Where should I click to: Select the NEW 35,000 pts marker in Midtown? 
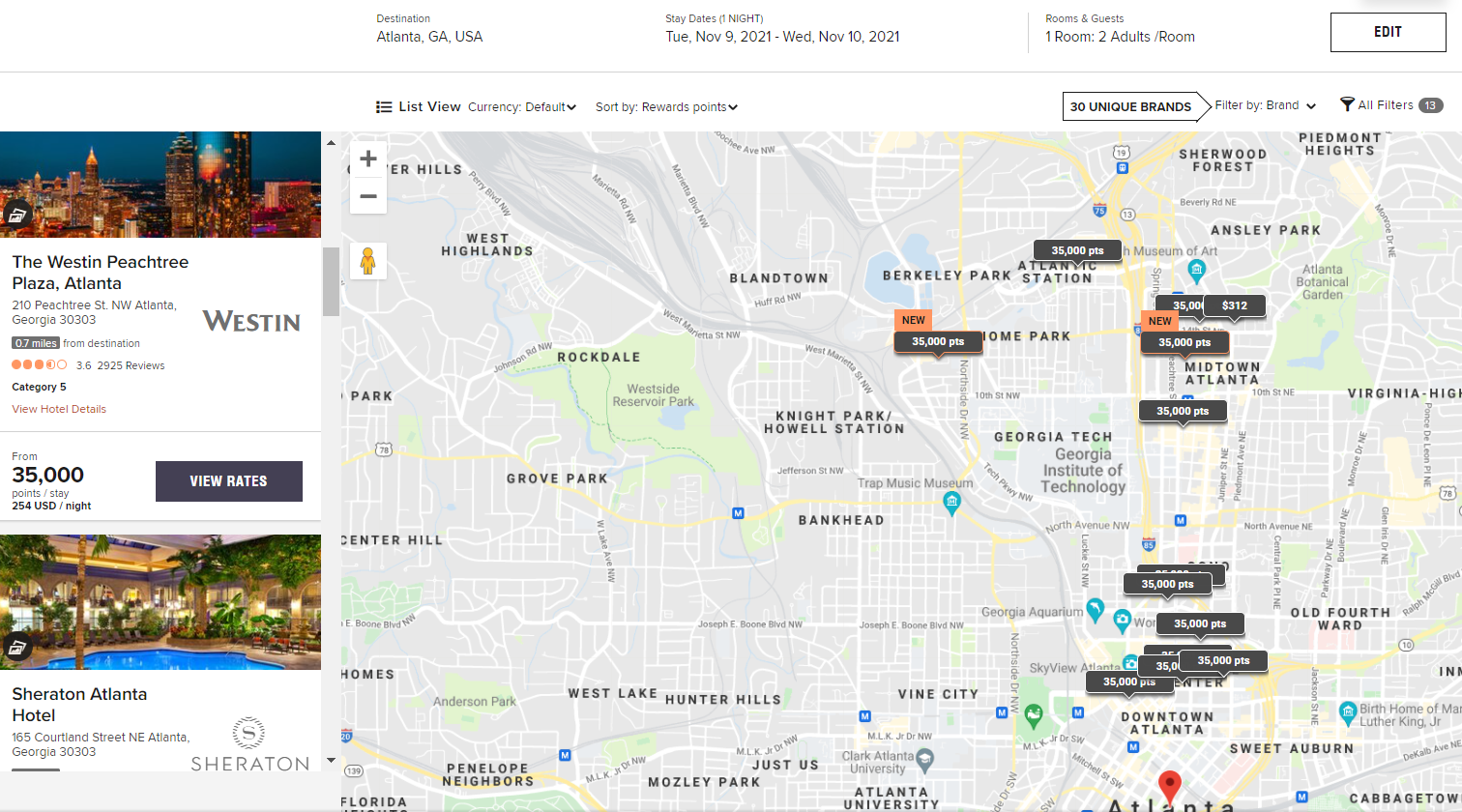click(1184, 343)
